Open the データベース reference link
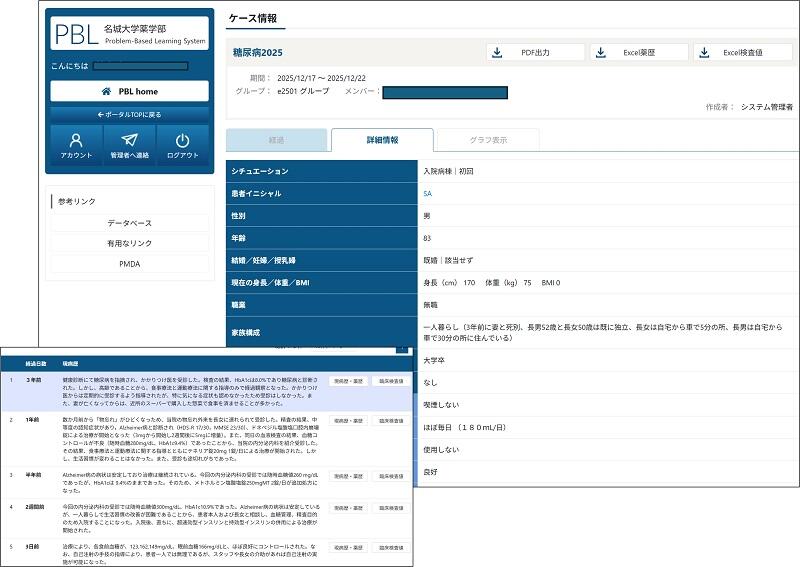The image size is (800, 567). (130, 223)
